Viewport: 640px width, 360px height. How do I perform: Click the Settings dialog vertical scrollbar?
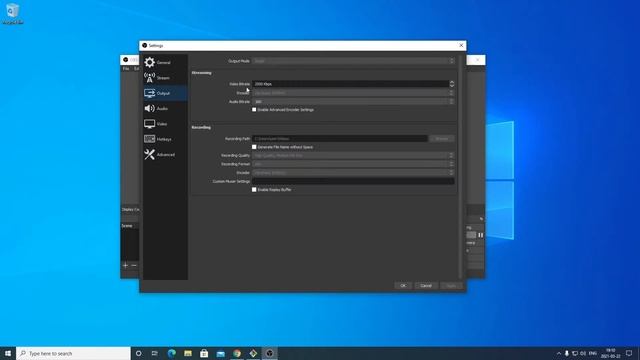460,167
